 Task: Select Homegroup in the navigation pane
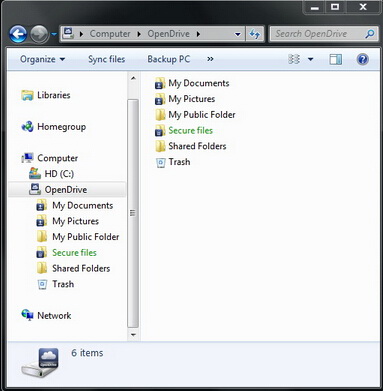(61, 127)
